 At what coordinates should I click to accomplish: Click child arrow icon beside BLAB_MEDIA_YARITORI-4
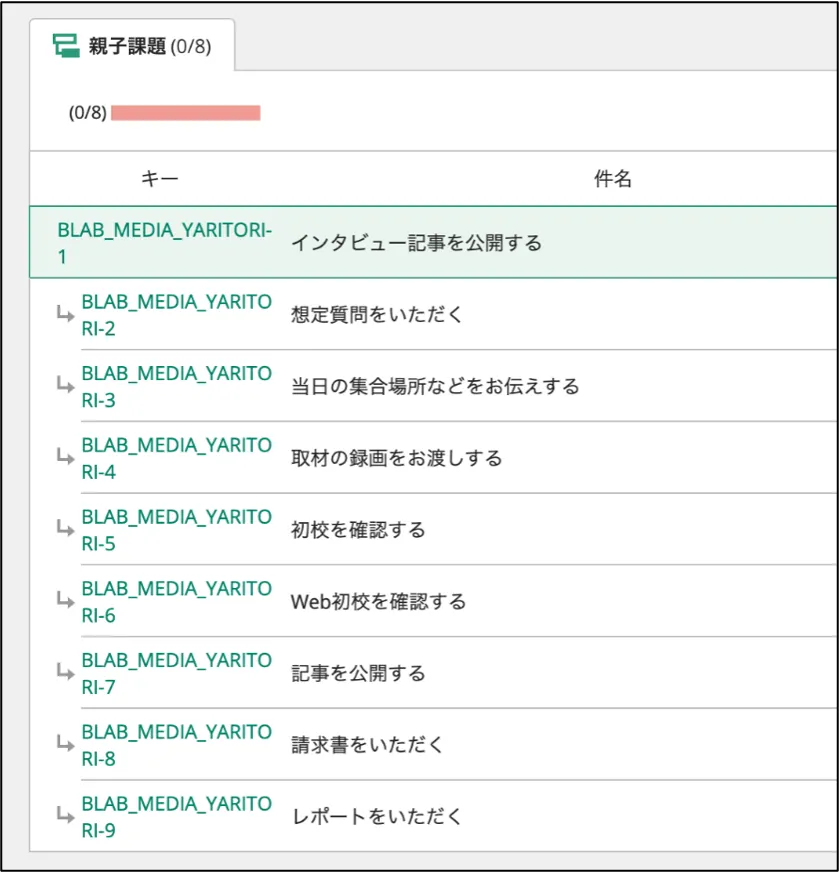[65, 458]
